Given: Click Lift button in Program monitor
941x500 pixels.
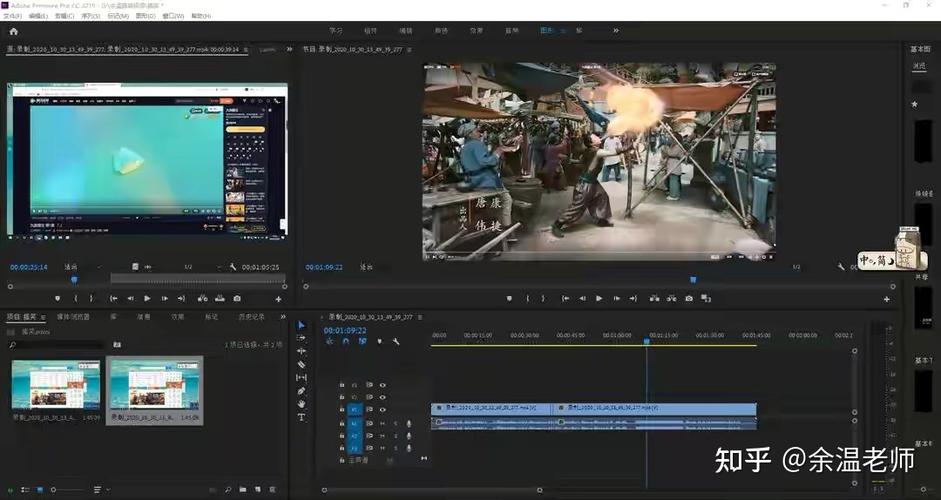Looking at the screenshot, I should [654, 298].
